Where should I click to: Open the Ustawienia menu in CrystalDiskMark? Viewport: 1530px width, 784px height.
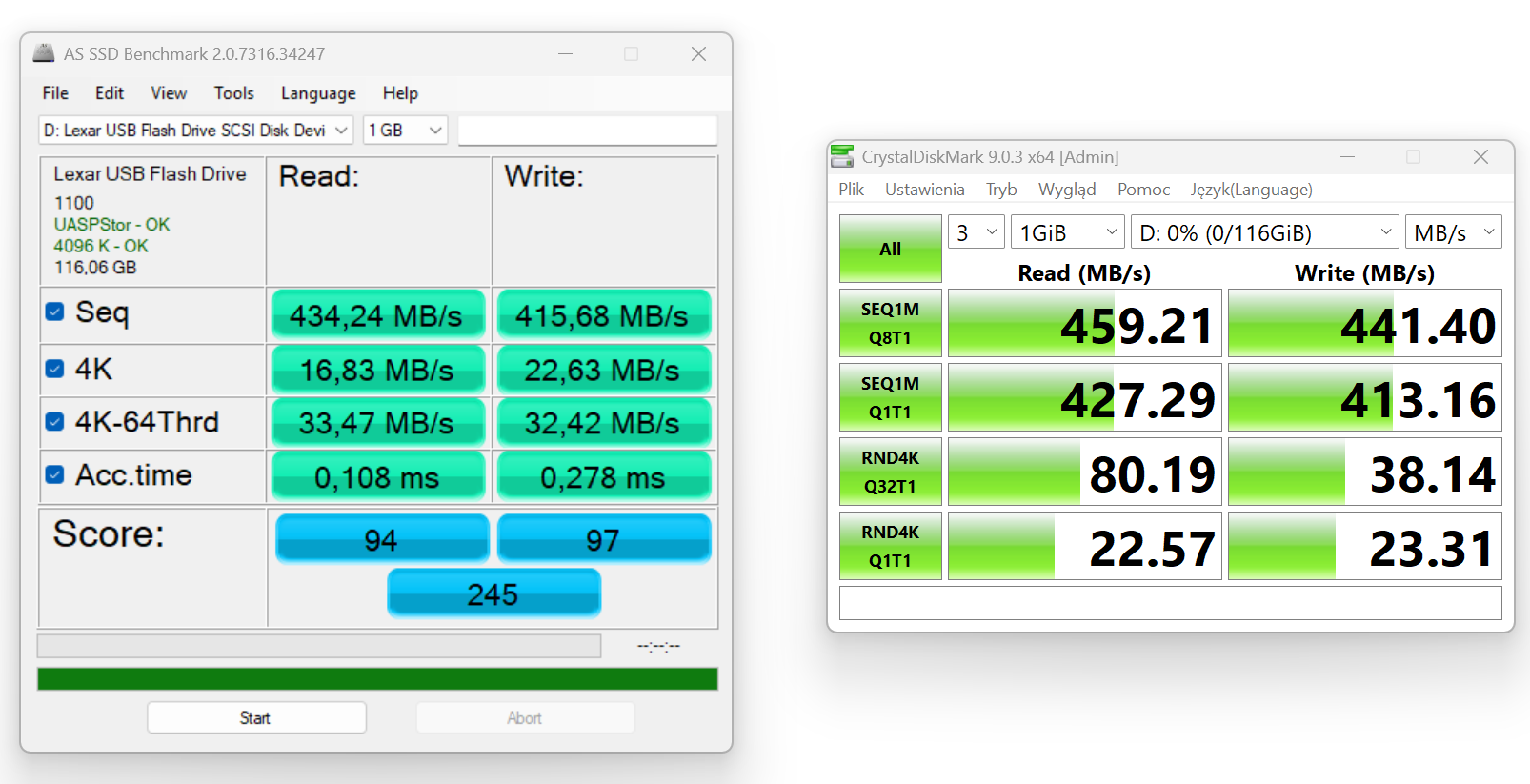[925, 190]
